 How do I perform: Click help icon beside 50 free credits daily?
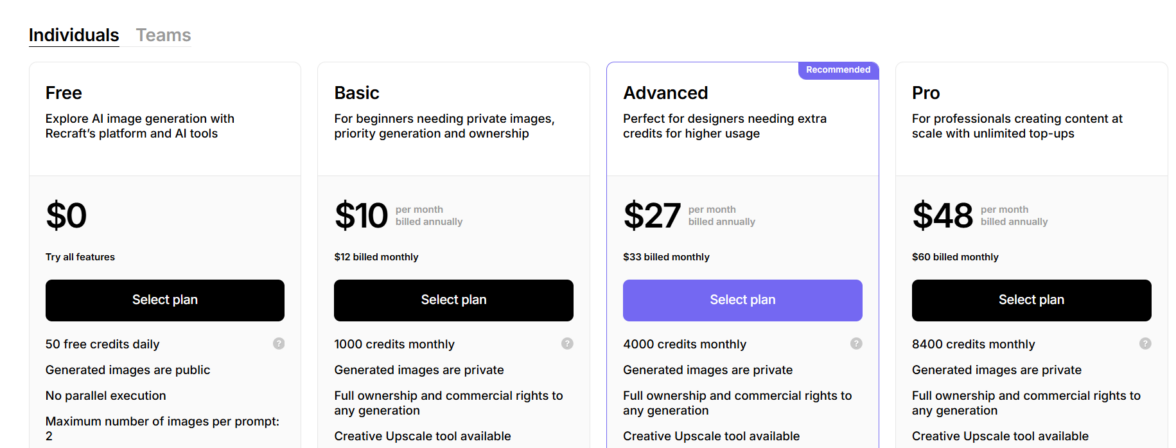[x=279, y=344]
